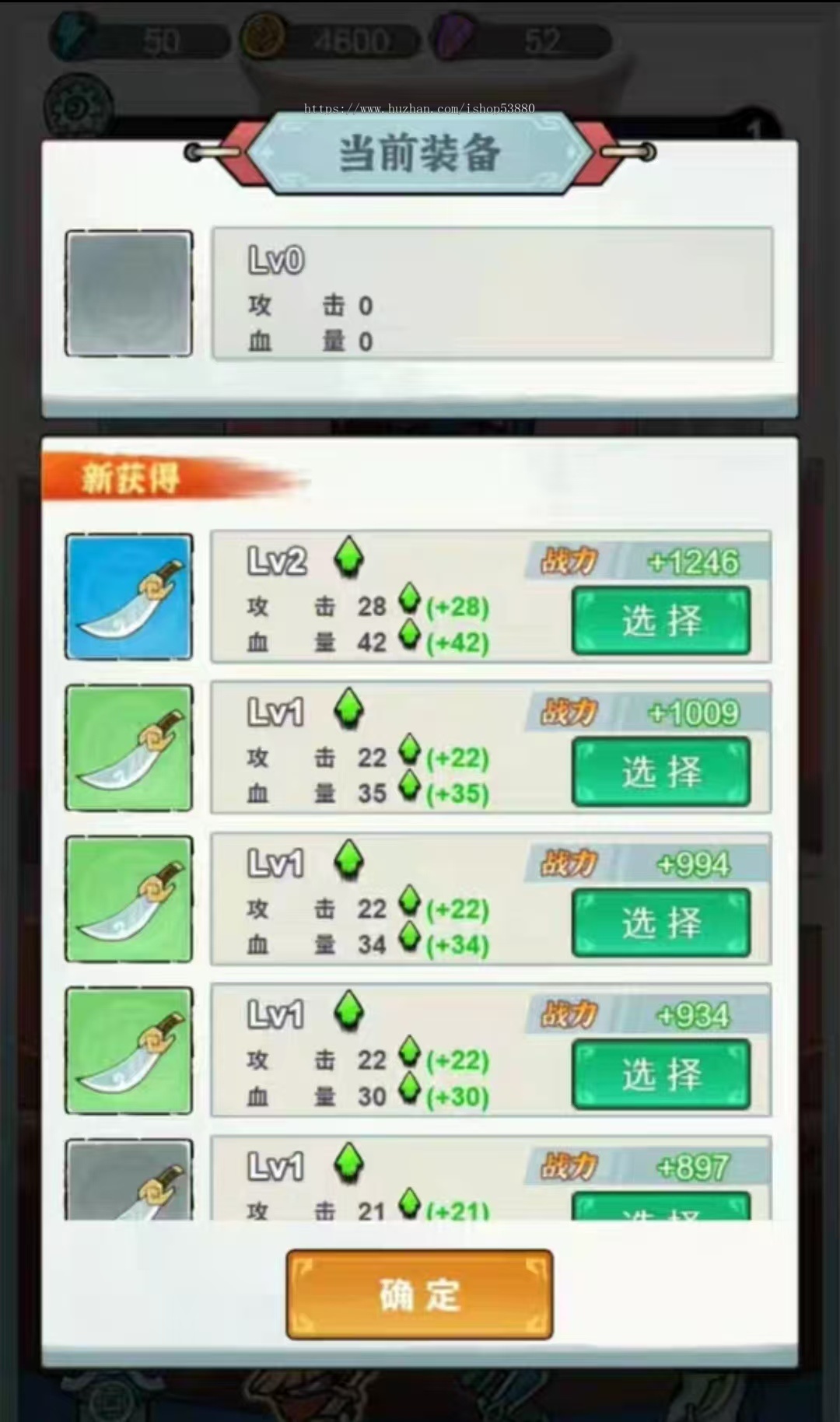Tap the 当前装备 title banner
Viewport: 840px width, 1422px height.
pos(420,152)
